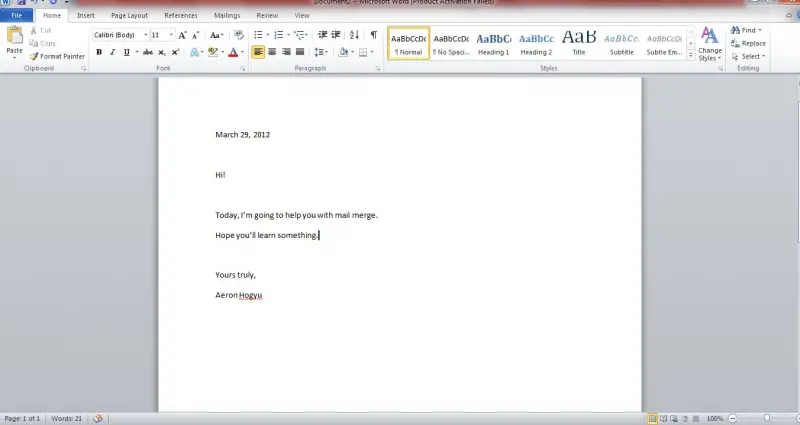800x425 pixels.
Task: Switch to the Page Layout tab
Action: click(130, 15)
